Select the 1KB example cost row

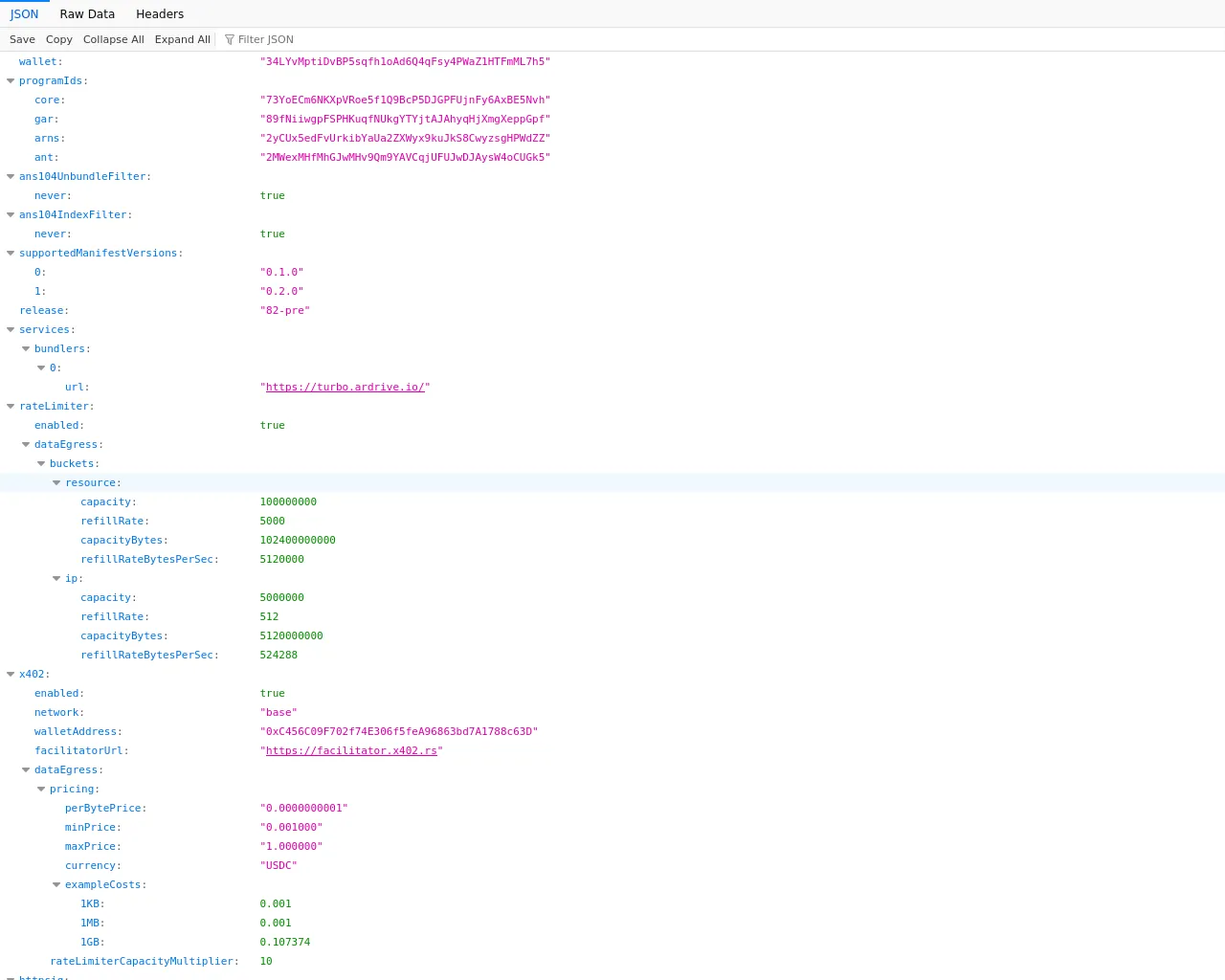click(612, 903)
